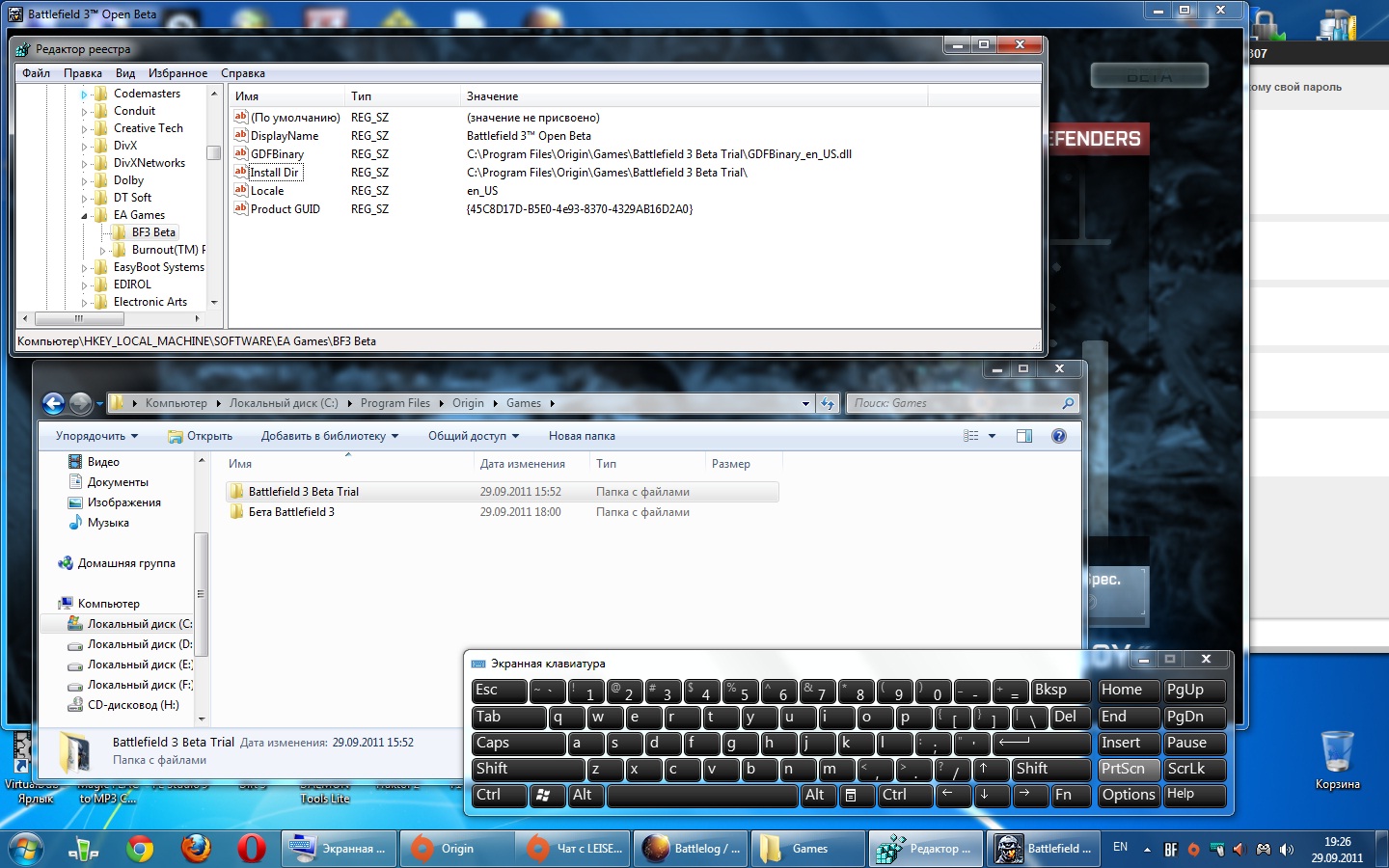Toggle Insert key on on-screen keyboard

click(x=1129, y=744)
